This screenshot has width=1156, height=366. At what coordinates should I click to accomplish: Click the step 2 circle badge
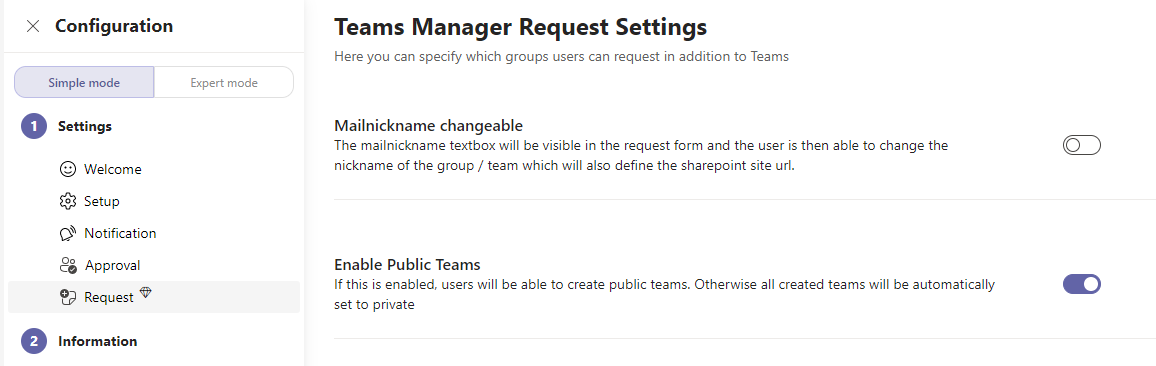pyautogui.click(x=34, y=341)
